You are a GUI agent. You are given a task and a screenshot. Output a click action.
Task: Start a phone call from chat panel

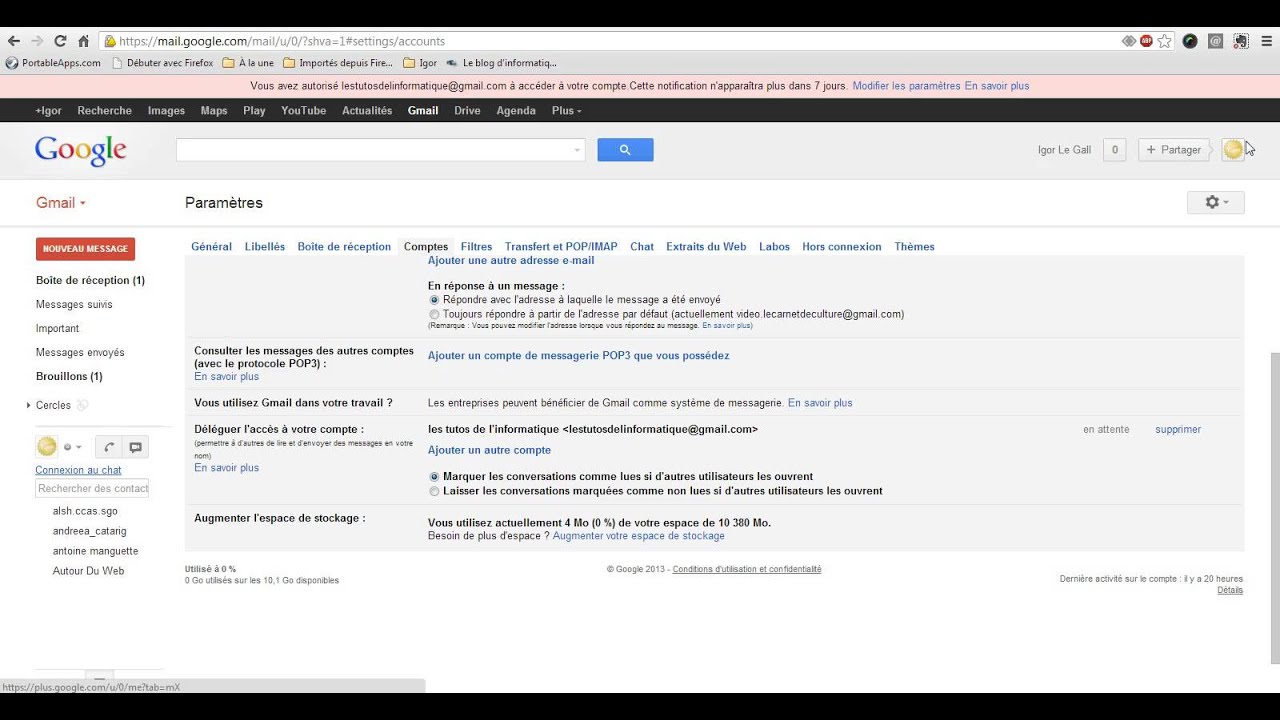point(108,447)
